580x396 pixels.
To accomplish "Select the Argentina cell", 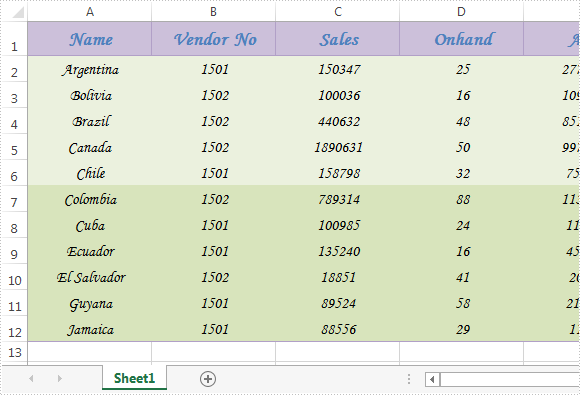I will (90, 69).
